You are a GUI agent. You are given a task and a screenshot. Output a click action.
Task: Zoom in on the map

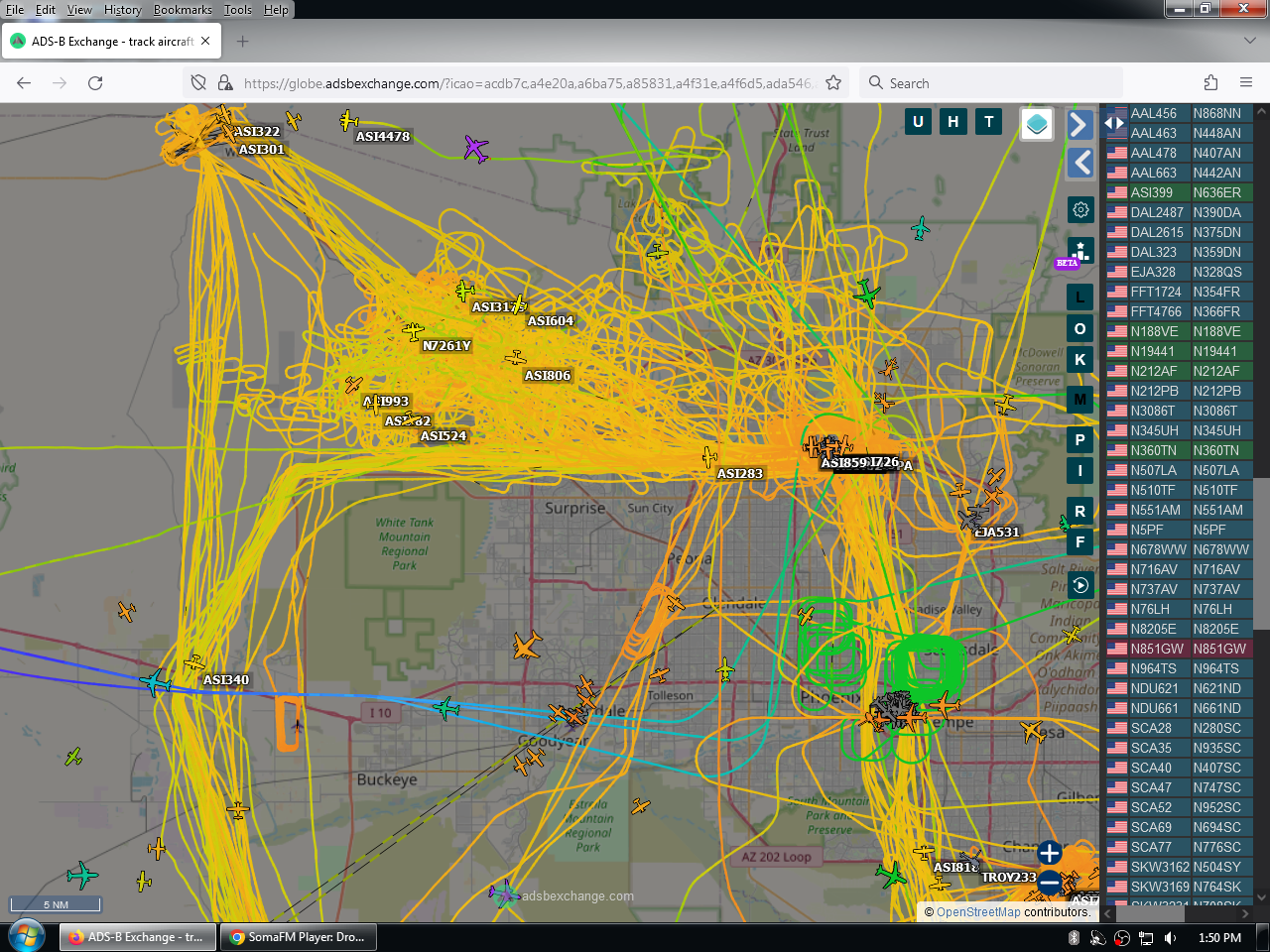click(1049, 852)
